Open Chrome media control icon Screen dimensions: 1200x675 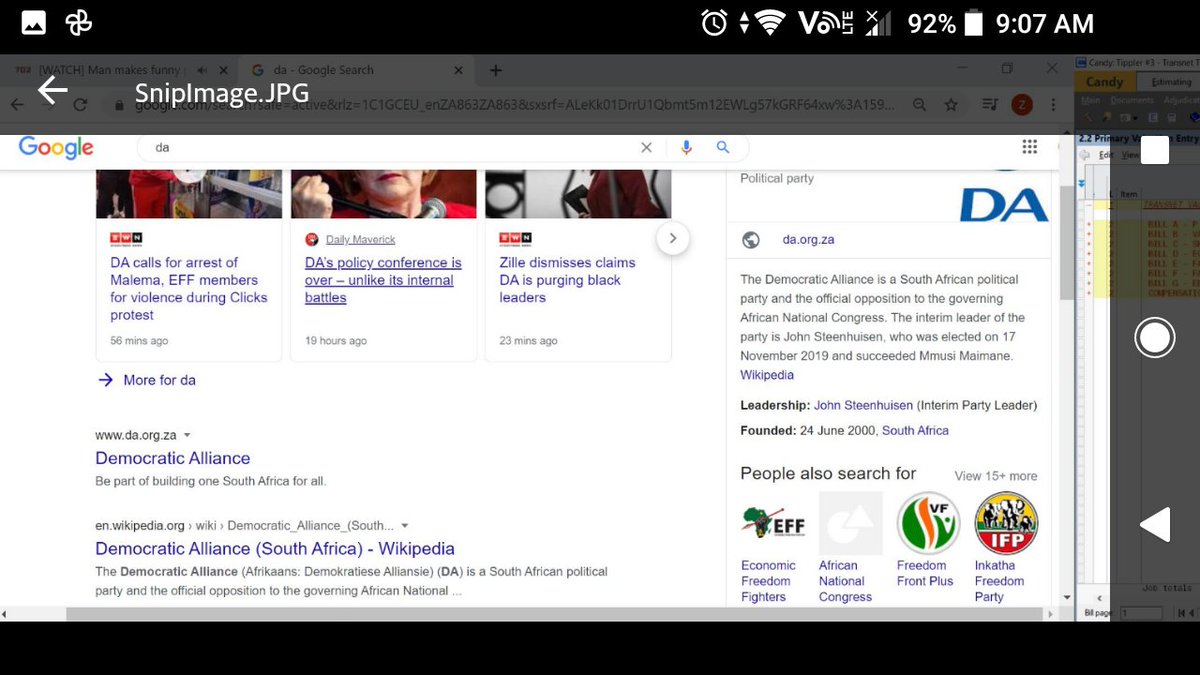click(x=990, y=104)
